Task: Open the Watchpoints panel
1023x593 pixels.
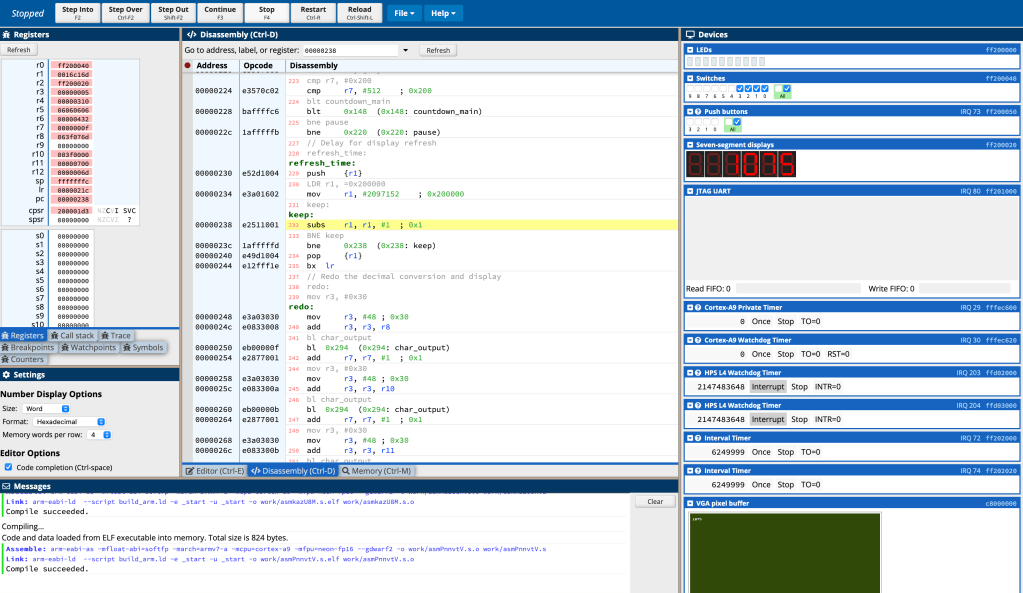Action: 87,348
